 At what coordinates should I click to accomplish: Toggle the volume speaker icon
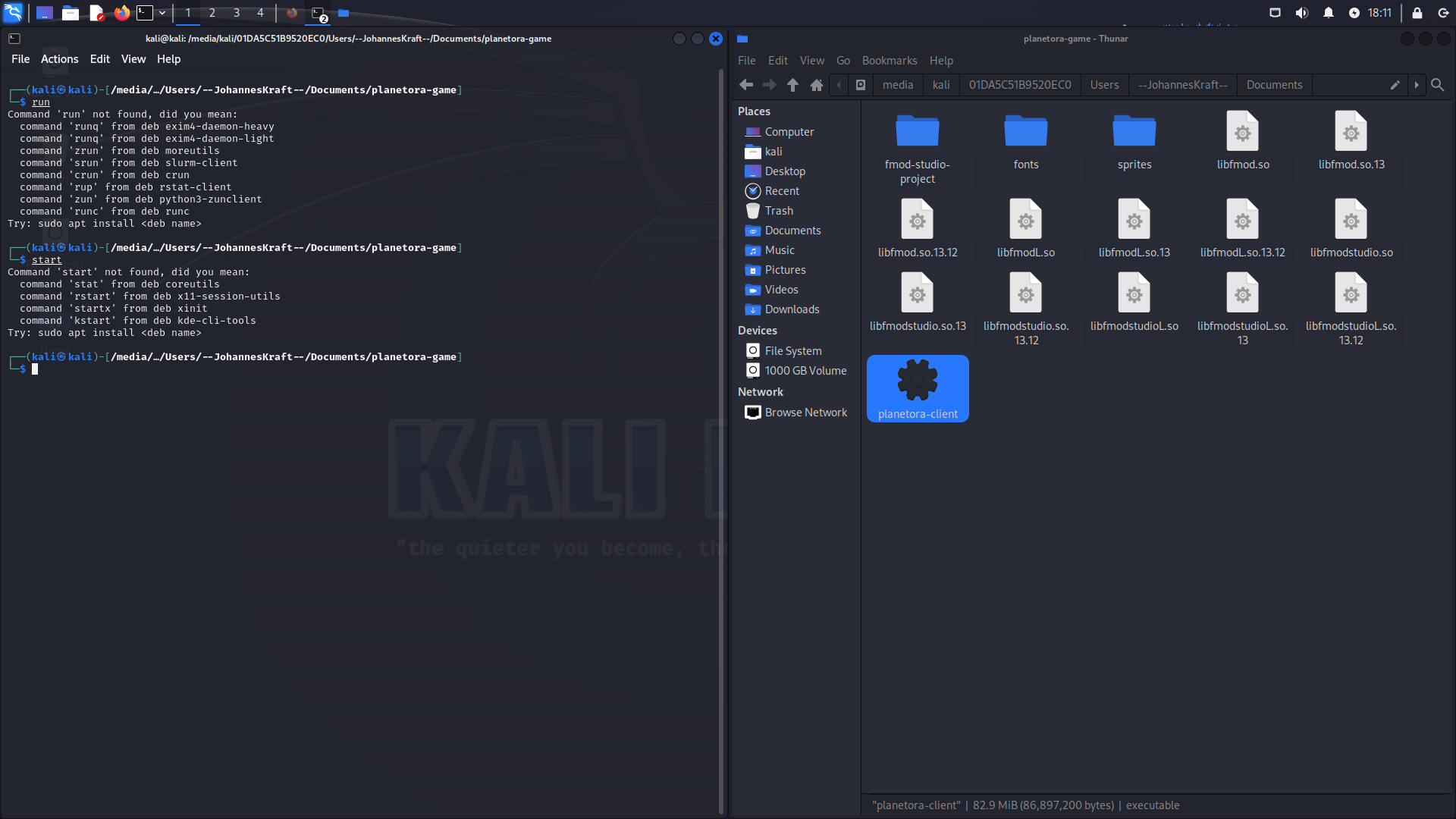pyautogui.click(x=1301, y=13)
